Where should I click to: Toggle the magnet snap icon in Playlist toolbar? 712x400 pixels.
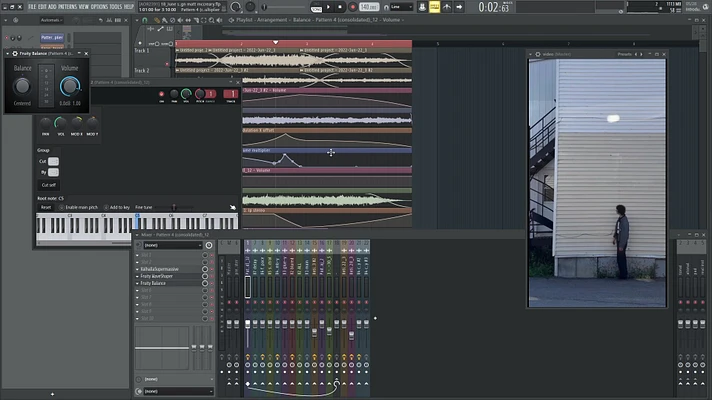145,20
